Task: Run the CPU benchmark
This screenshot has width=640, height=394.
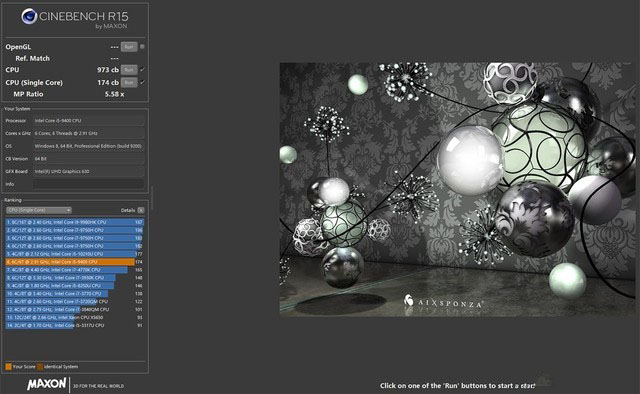Action: 129,70
